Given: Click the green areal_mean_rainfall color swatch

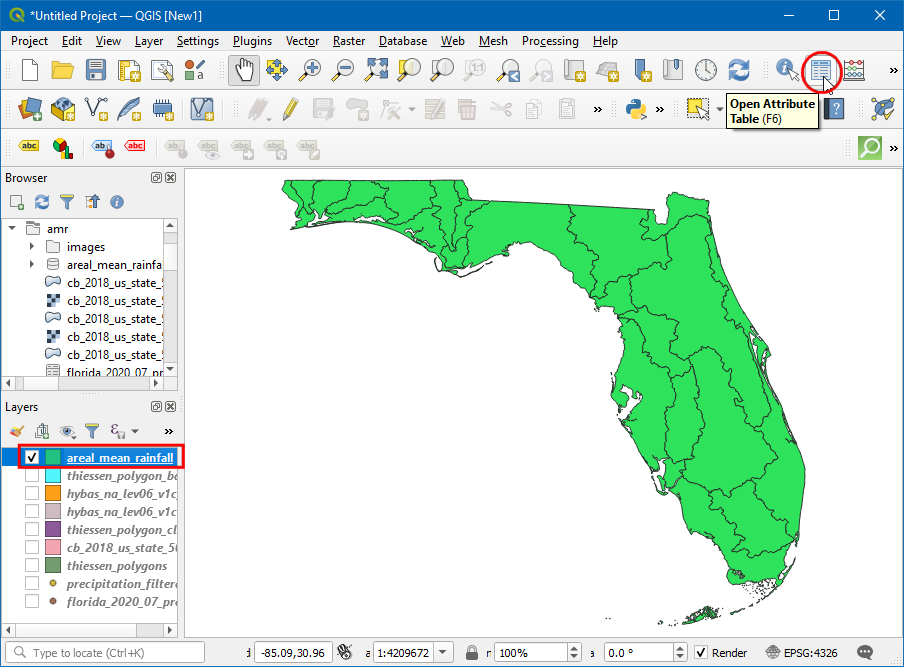Looking at the screenshot, I should pos(53,457).
